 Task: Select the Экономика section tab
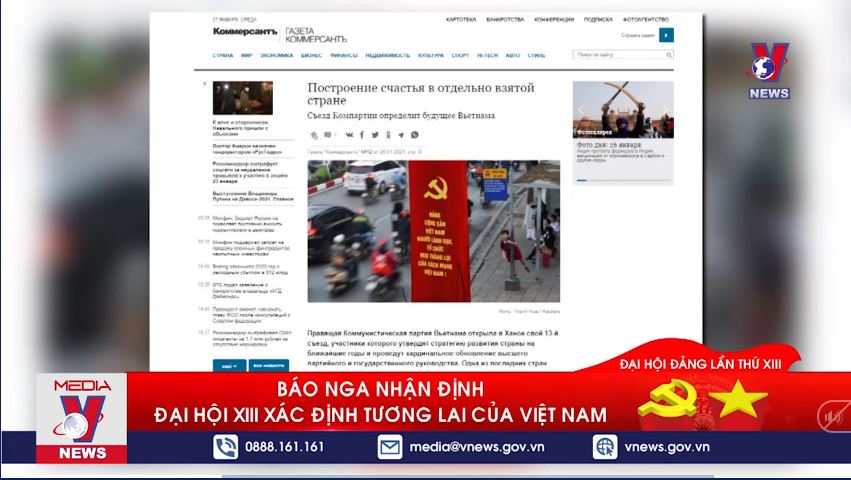pyautogui.click(x=277, y=55)
